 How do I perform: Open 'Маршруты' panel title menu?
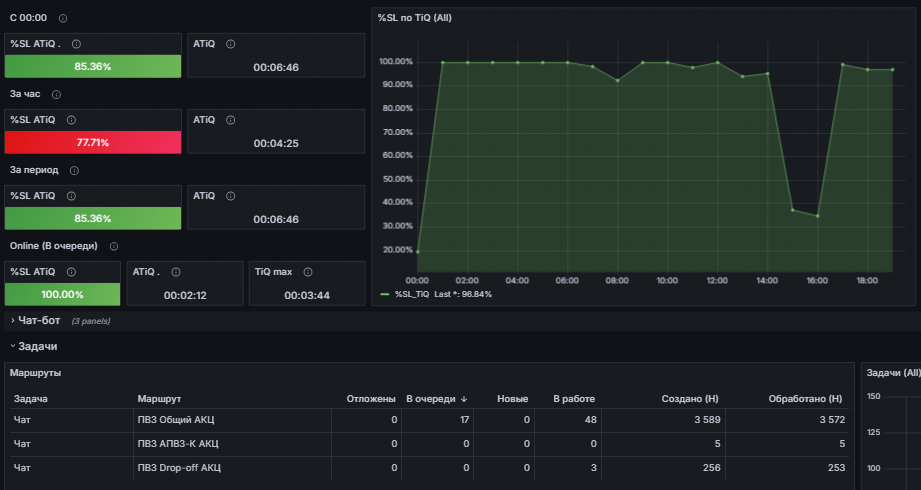(x=35, y=373)
